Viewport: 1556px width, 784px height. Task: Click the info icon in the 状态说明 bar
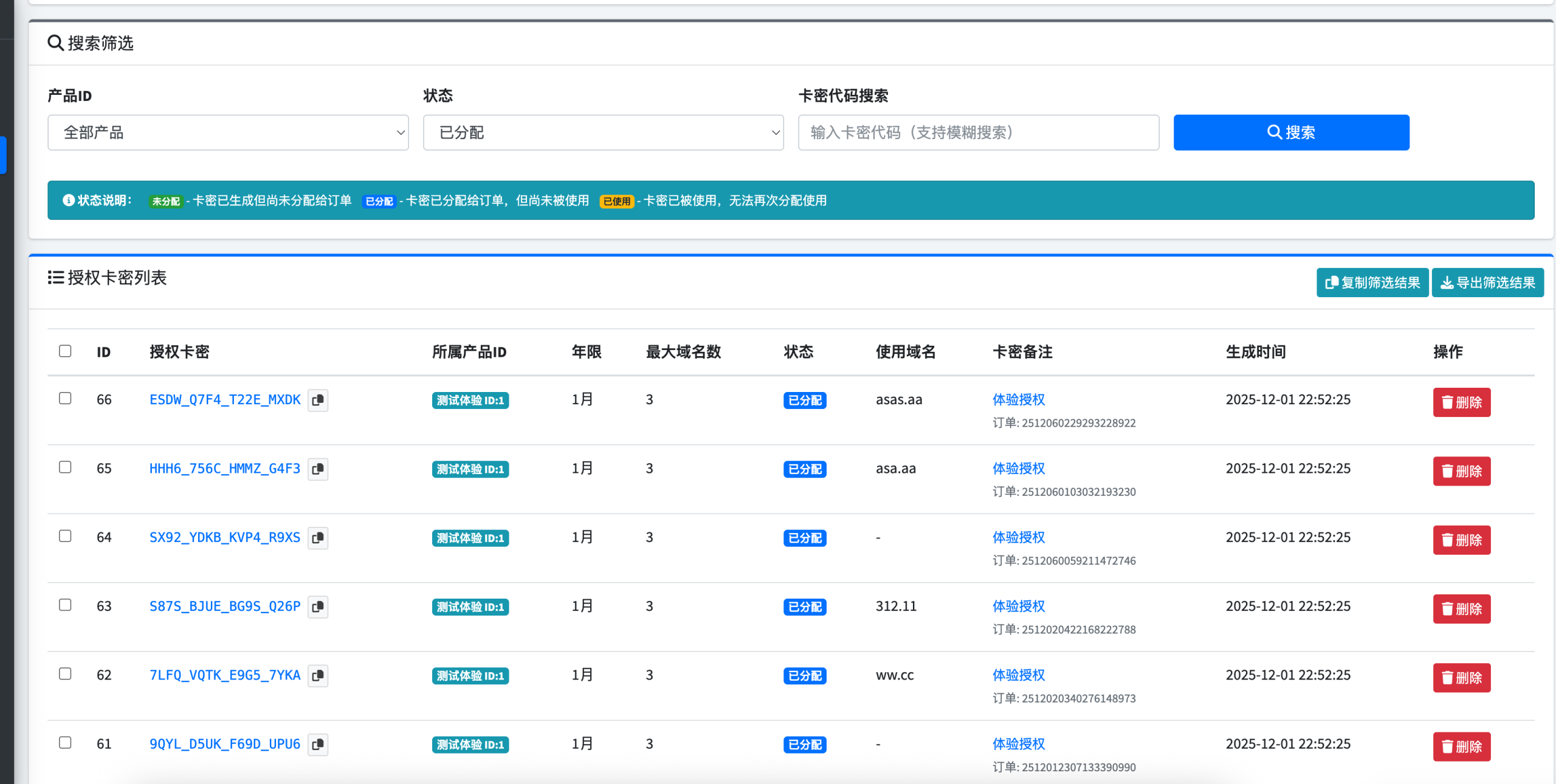pos(67,200)
